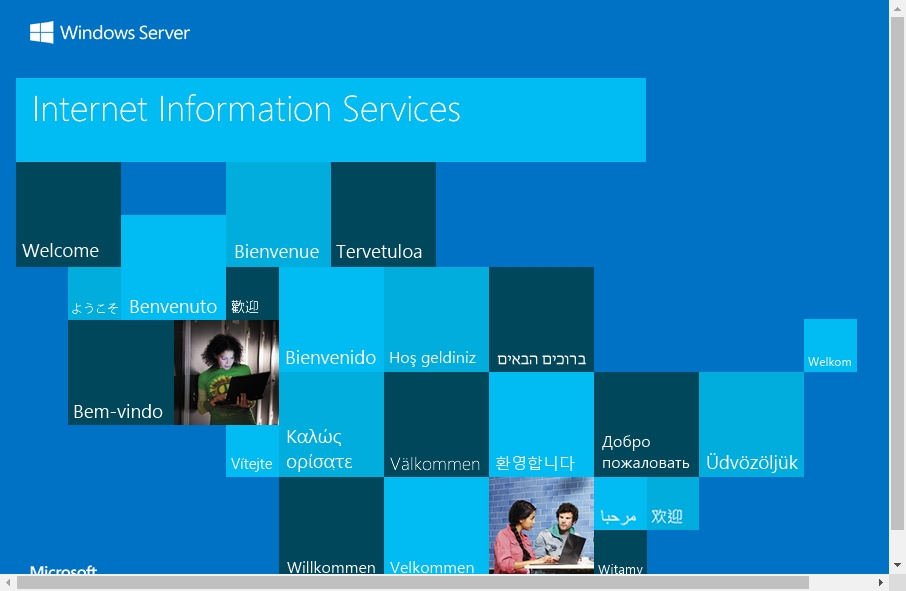Image resolution: width=906 pixels, height=591 pixels.
Task: Click the Greek Καλώς ορίσατε tile
Action: (331, 425)
